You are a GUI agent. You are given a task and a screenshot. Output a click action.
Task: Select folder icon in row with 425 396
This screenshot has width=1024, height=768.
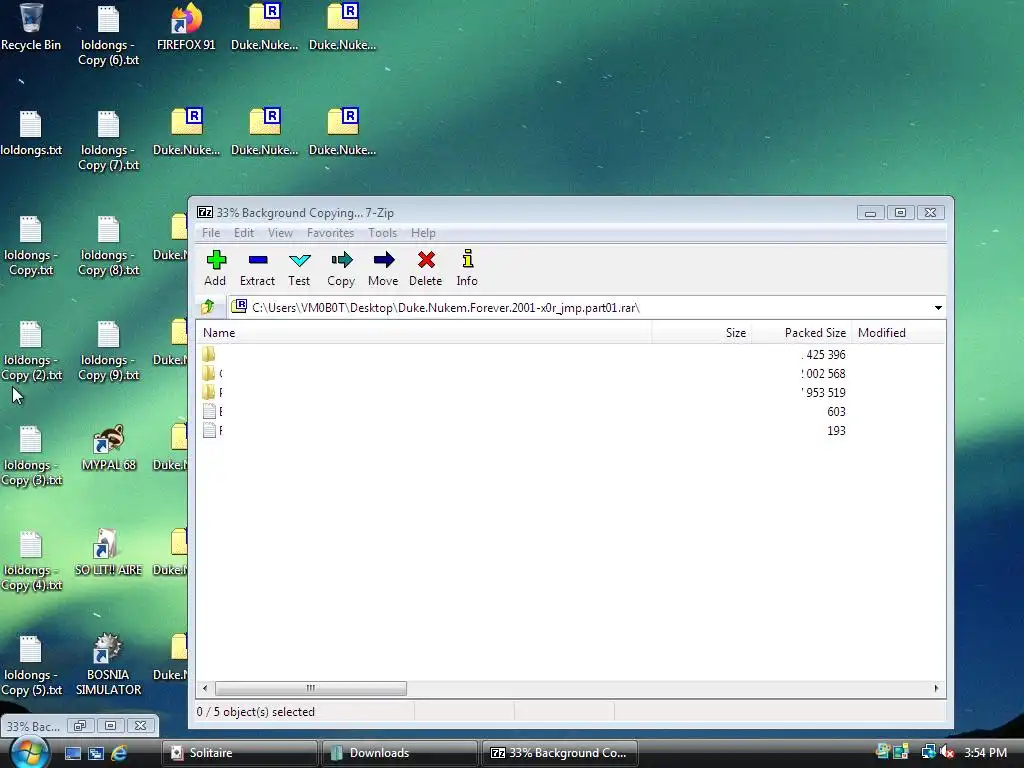209,355
